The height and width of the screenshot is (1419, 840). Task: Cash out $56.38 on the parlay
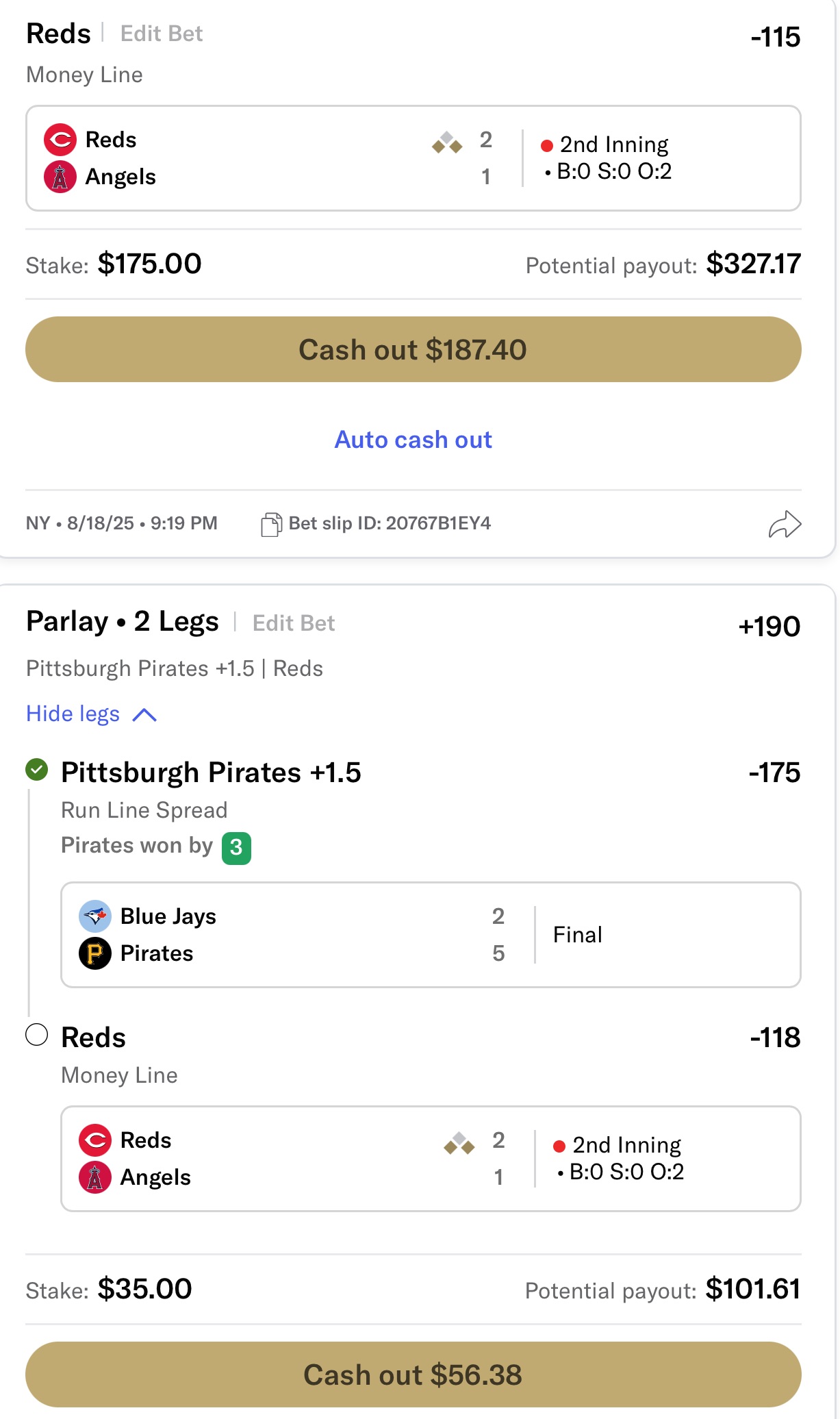413,1374
